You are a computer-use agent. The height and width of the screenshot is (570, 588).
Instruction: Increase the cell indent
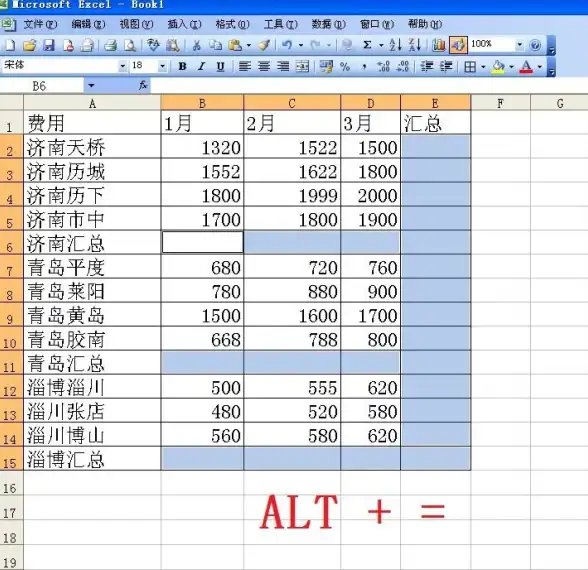tap(446, 67)
